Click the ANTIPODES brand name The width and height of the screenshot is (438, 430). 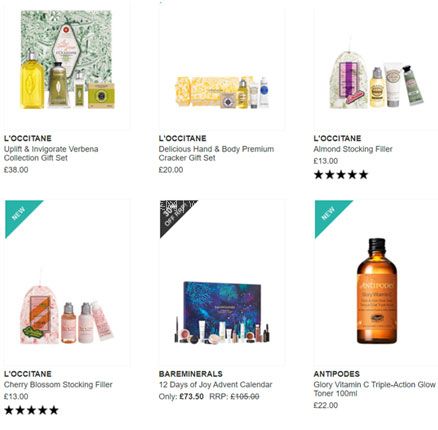tap(337, 374)
